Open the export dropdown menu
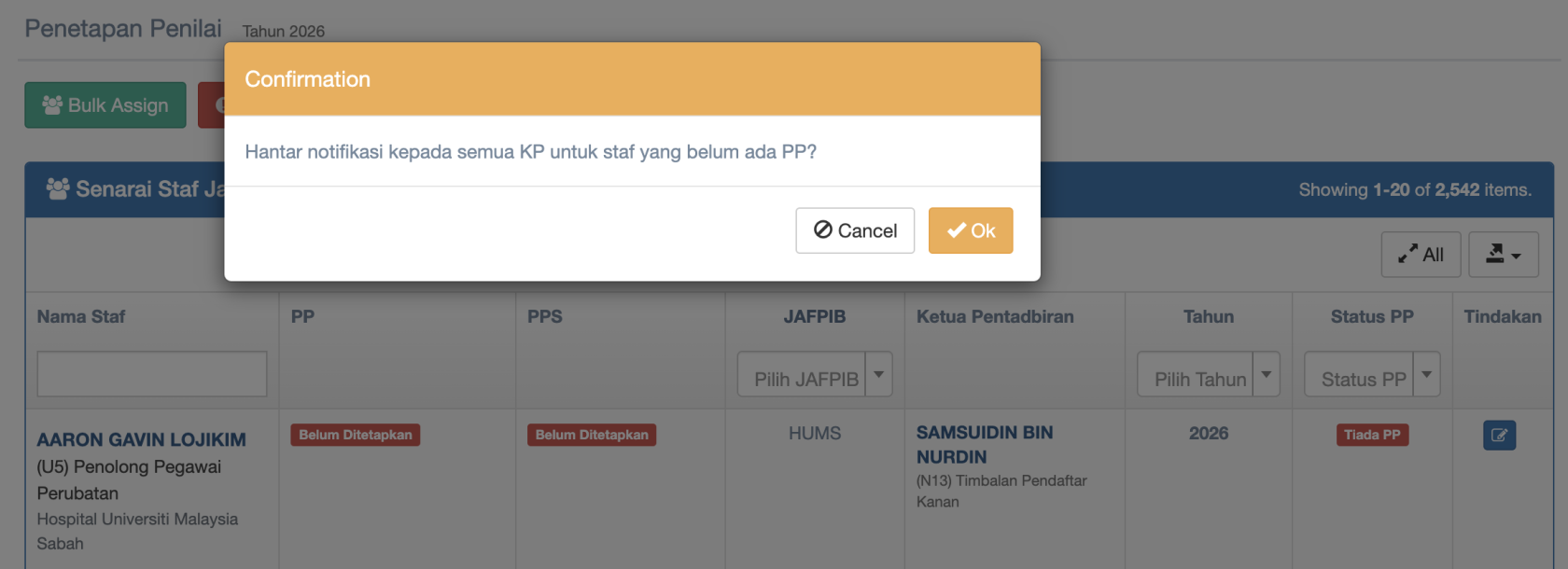 pyautogui.click(x=1503, y=255)
